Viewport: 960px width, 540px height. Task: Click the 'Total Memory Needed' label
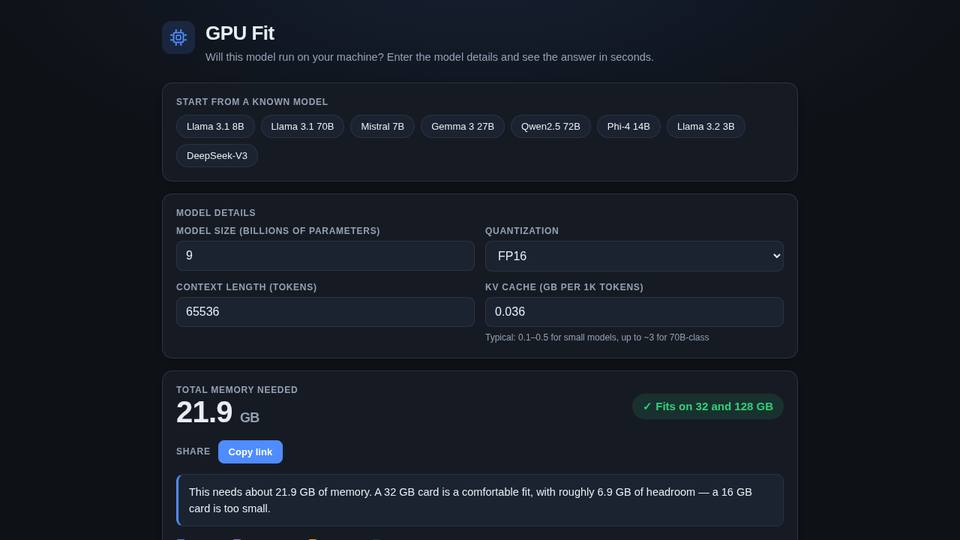tap(237, 389)
